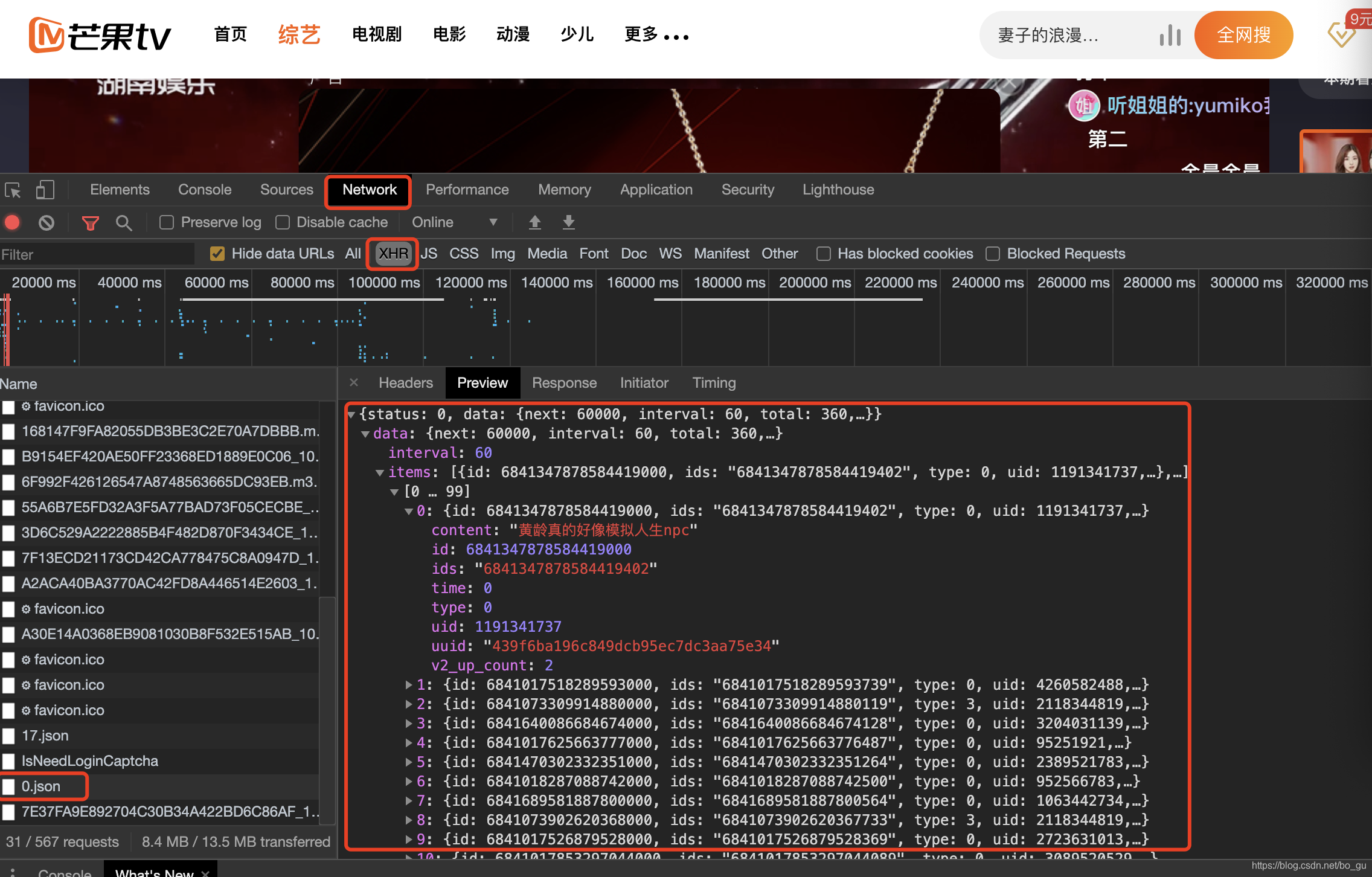Enable Disable cache checkbox
Image resolution: width=1372 pixels, height=877 pixels.
coord(283,223)
